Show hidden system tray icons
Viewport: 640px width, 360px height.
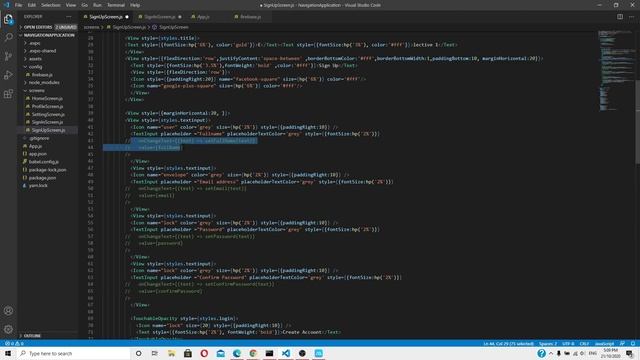point(551,353)
